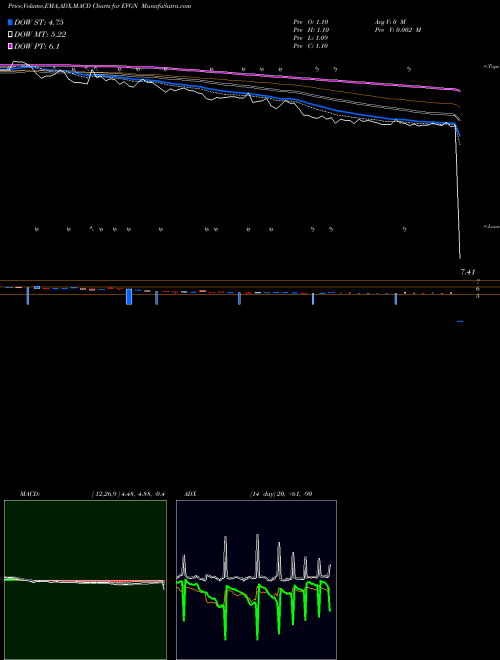Click the '<Lows' axis label

(x=492, y=226)
